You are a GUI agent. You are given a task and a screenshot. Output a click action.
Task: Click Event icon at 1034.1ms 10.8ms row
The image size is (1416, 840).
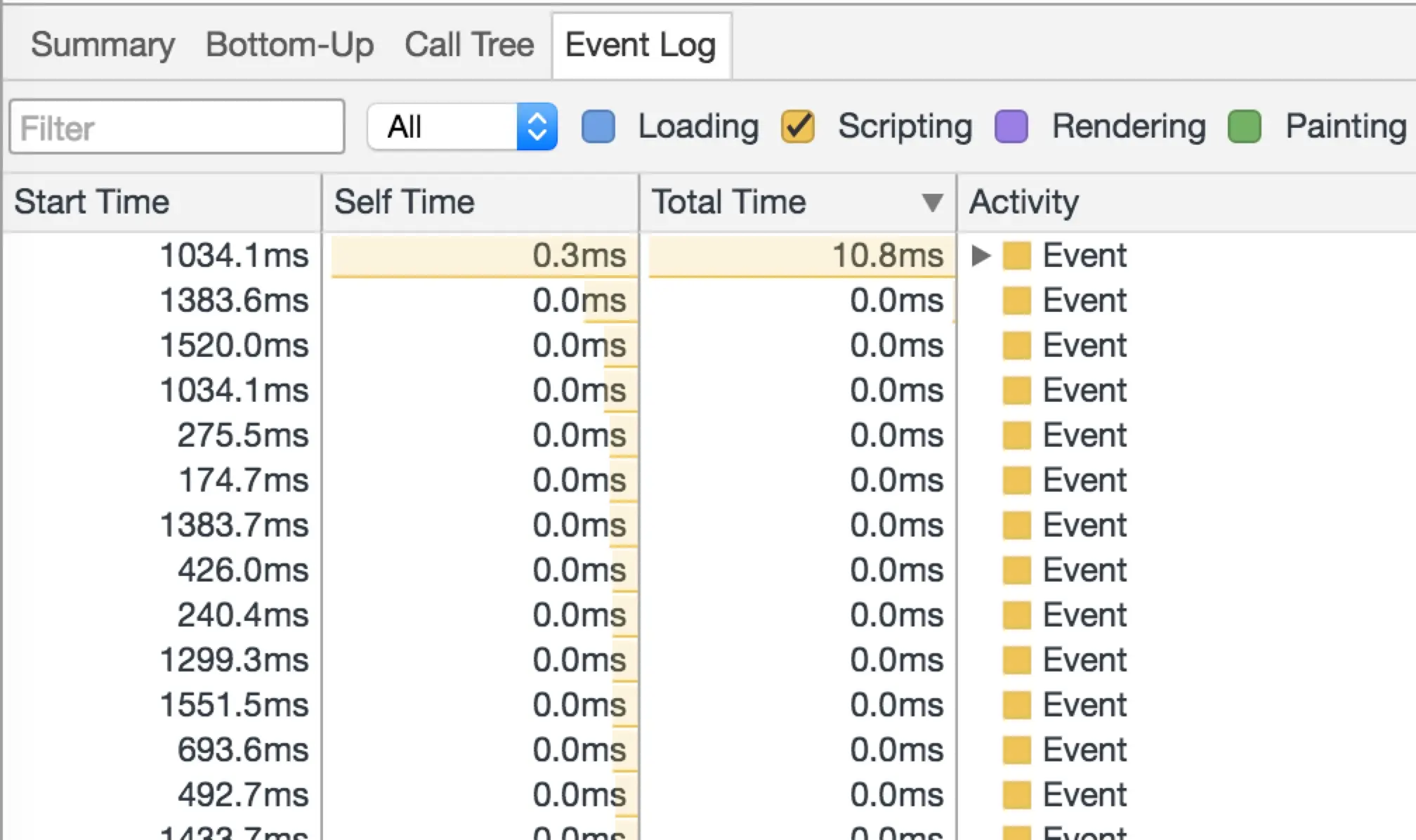click(x=1017, y=256)
